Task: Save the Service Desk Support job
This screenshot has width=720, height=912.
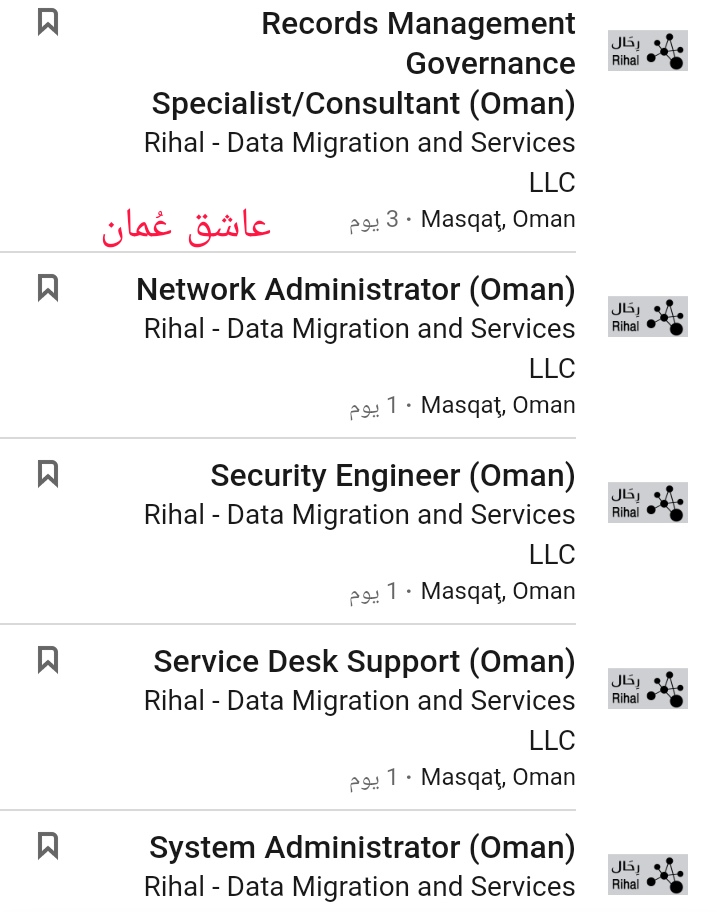Action: (48, 660)
